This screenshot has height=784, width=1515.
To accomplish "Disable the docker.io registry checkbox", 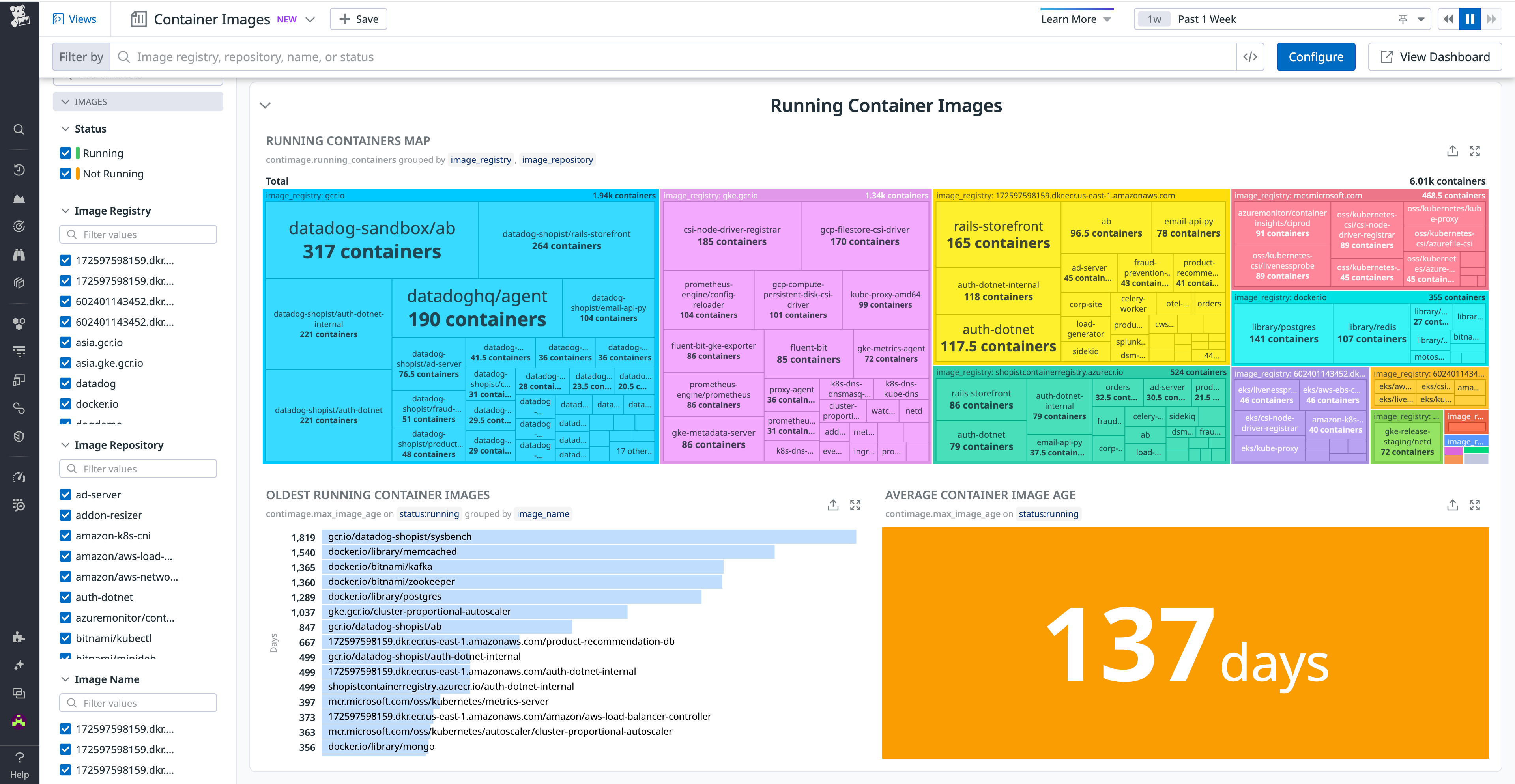I will (65, 404).
